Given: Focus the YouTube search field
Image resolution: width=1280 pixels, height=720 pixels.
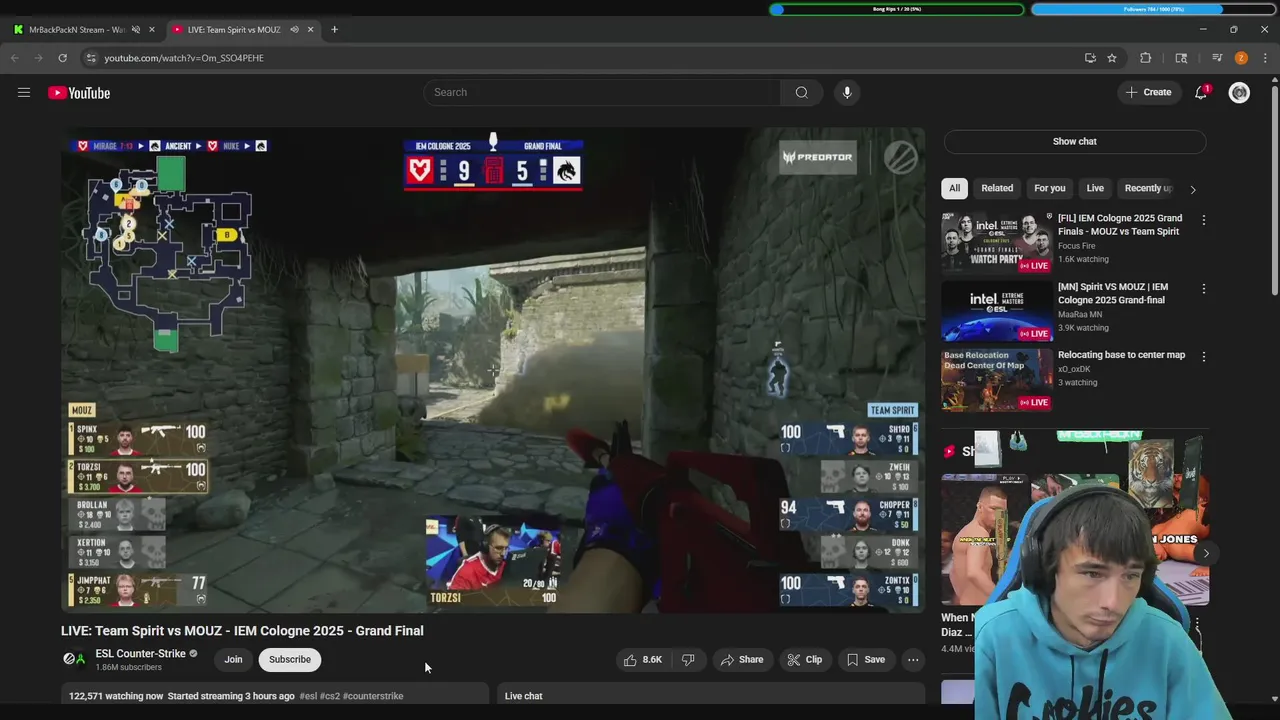Looking at the screenshot, I should [602, 92].
